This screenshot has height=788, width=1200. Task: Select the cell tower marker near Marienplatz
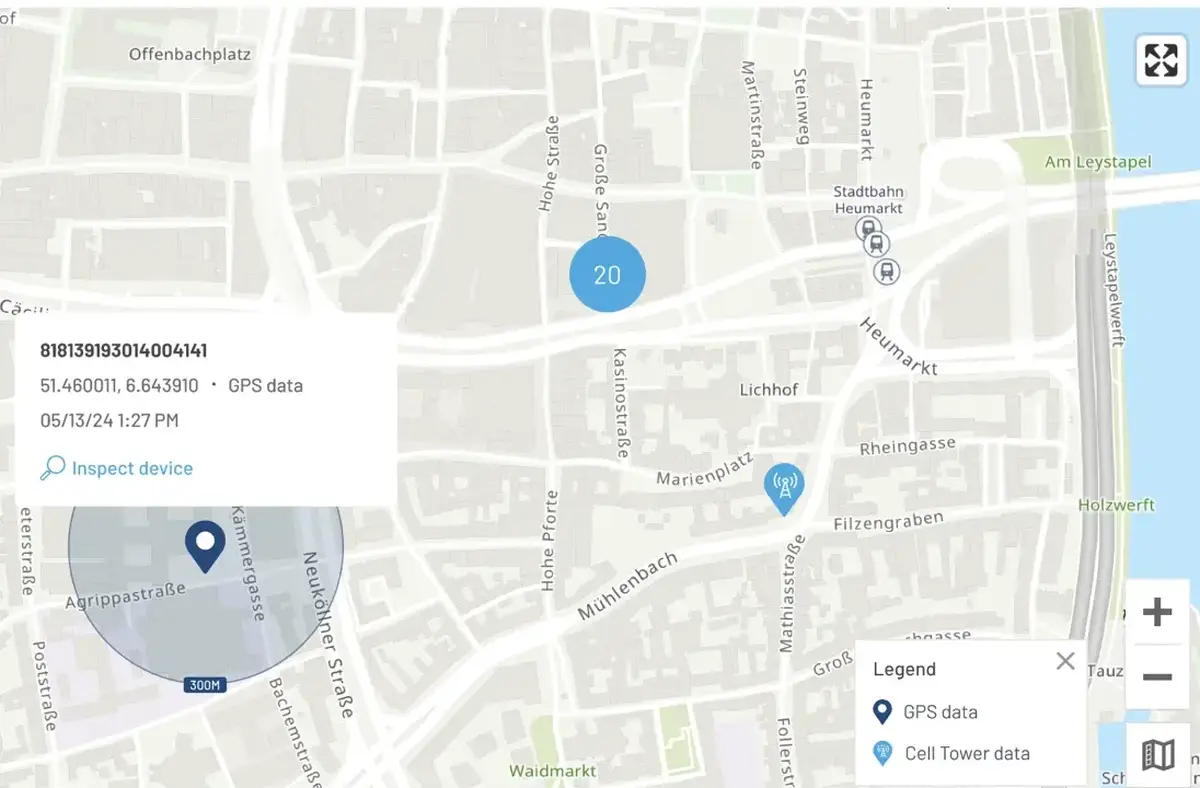point(784,489)
